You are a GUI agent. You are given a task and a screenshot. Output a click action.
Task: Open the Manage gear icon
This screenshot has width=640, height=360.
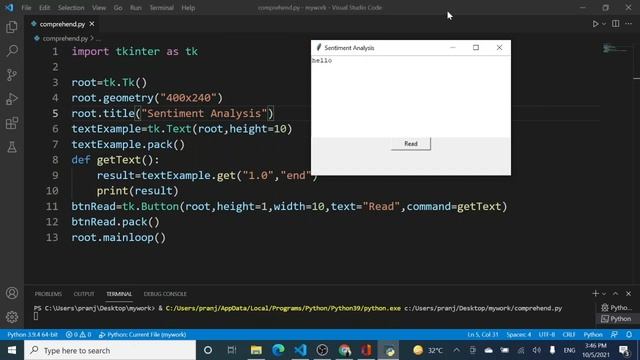12,317
